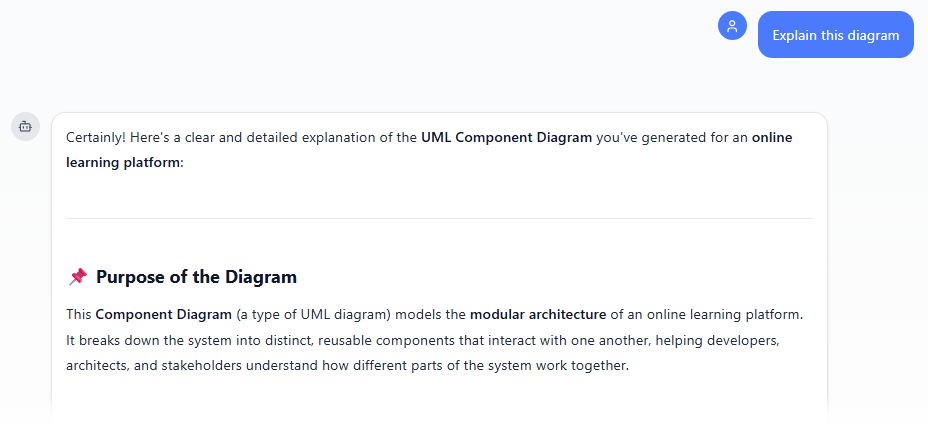Click the user avatar icon

732,27
